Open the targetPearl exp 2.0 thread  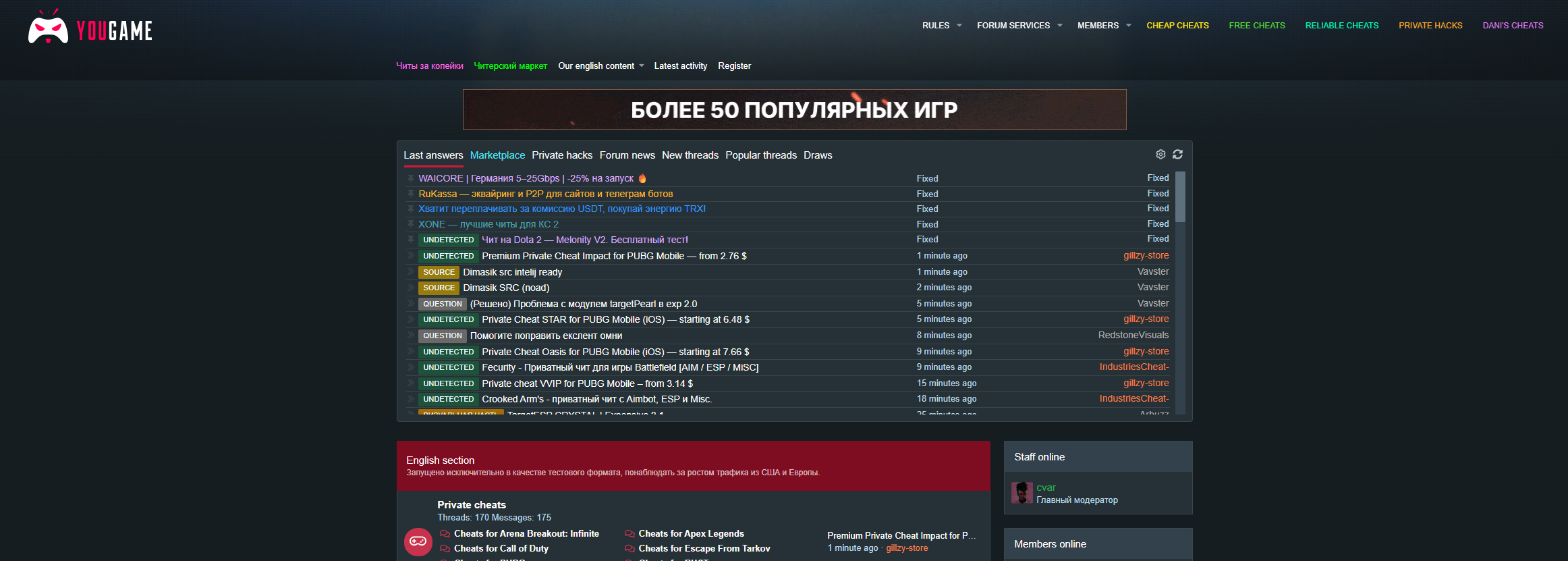click(x=584, y=304)
